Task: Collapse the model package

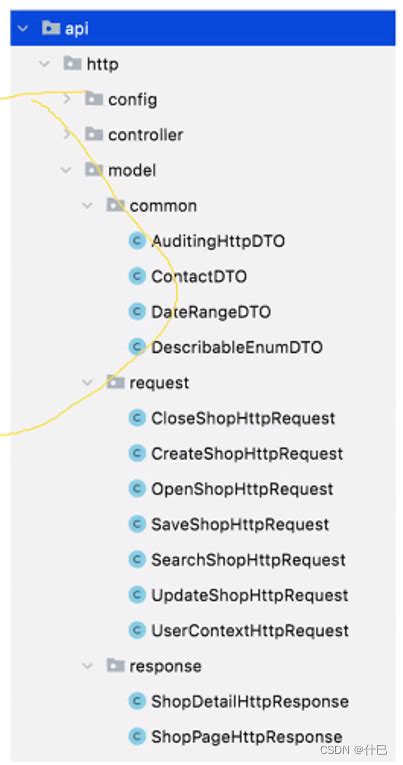Action: 66,170
